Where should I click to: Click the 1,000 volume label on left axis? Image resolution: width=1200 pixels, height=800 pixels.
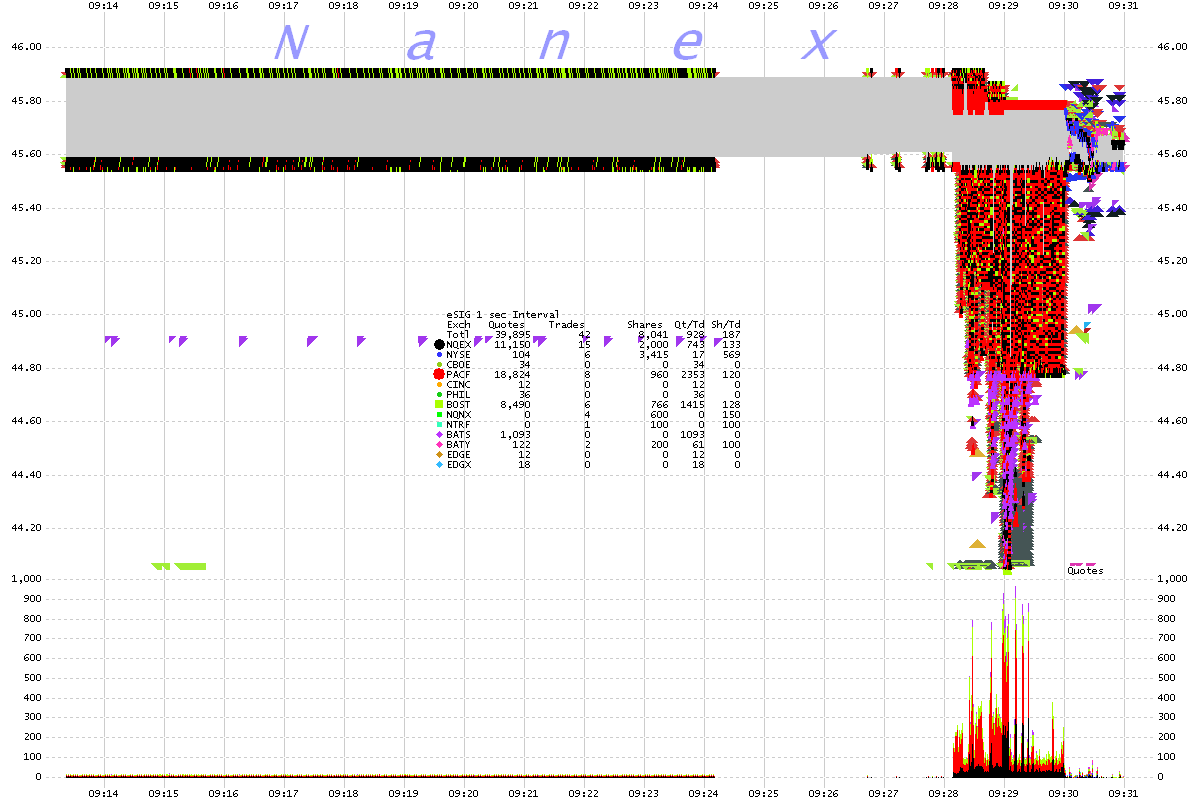click(25, 579)
